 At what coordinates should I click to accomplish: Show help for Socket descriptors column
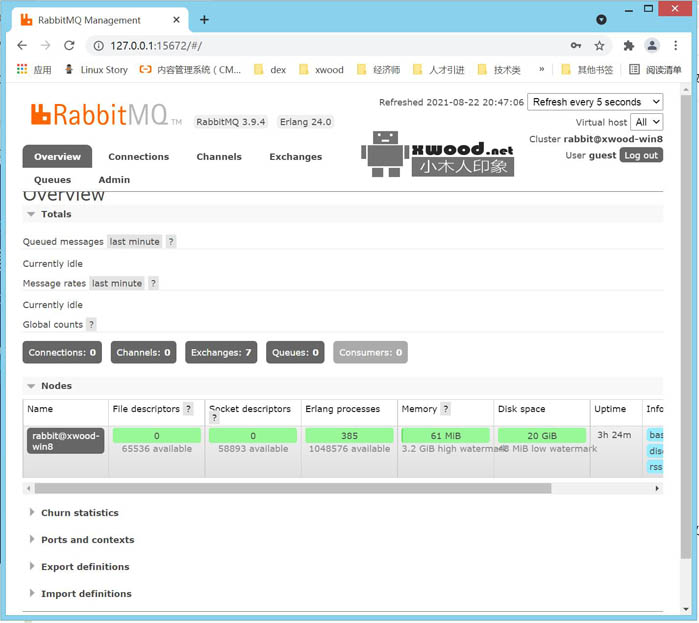pyautogui.click(x=214, y=418)
